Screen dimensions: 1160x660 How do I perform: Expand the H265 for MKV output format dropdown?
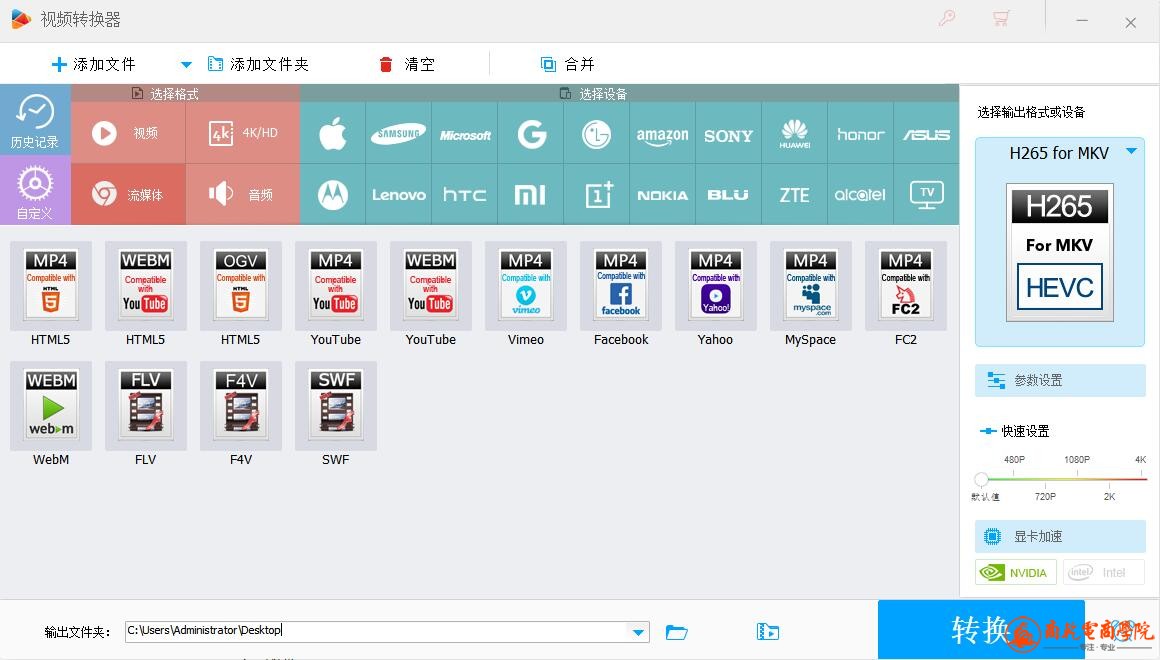[1132, 152]
